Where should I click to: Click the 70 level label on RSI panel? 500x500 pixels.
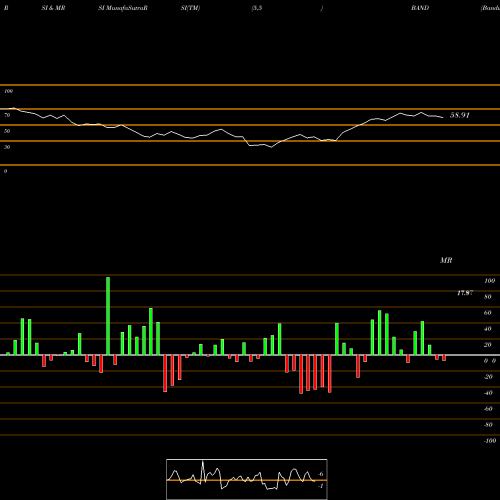pos(7,115)
